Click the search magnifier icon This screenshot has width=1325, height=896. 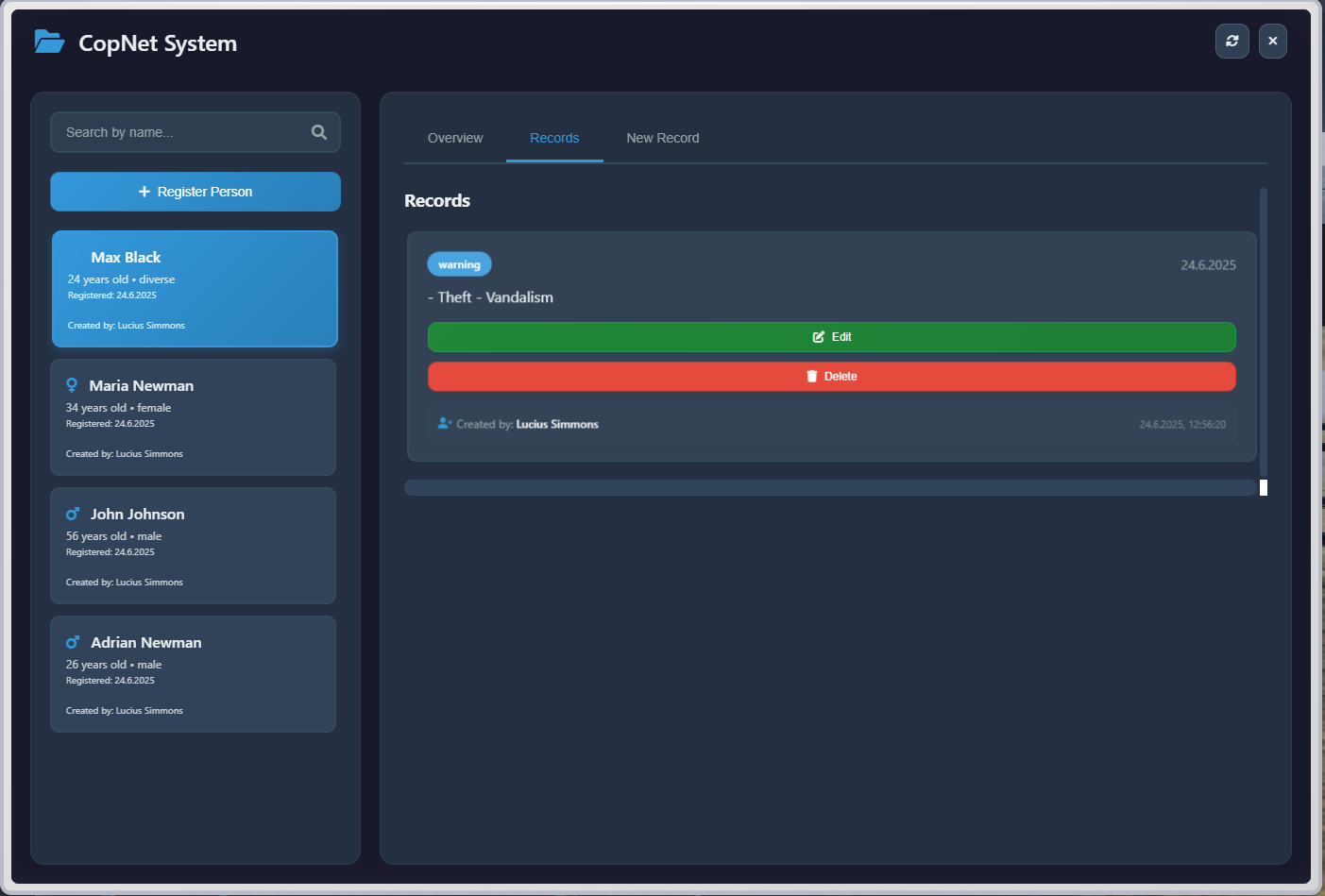pyautogui.click(x=319, y=132)
